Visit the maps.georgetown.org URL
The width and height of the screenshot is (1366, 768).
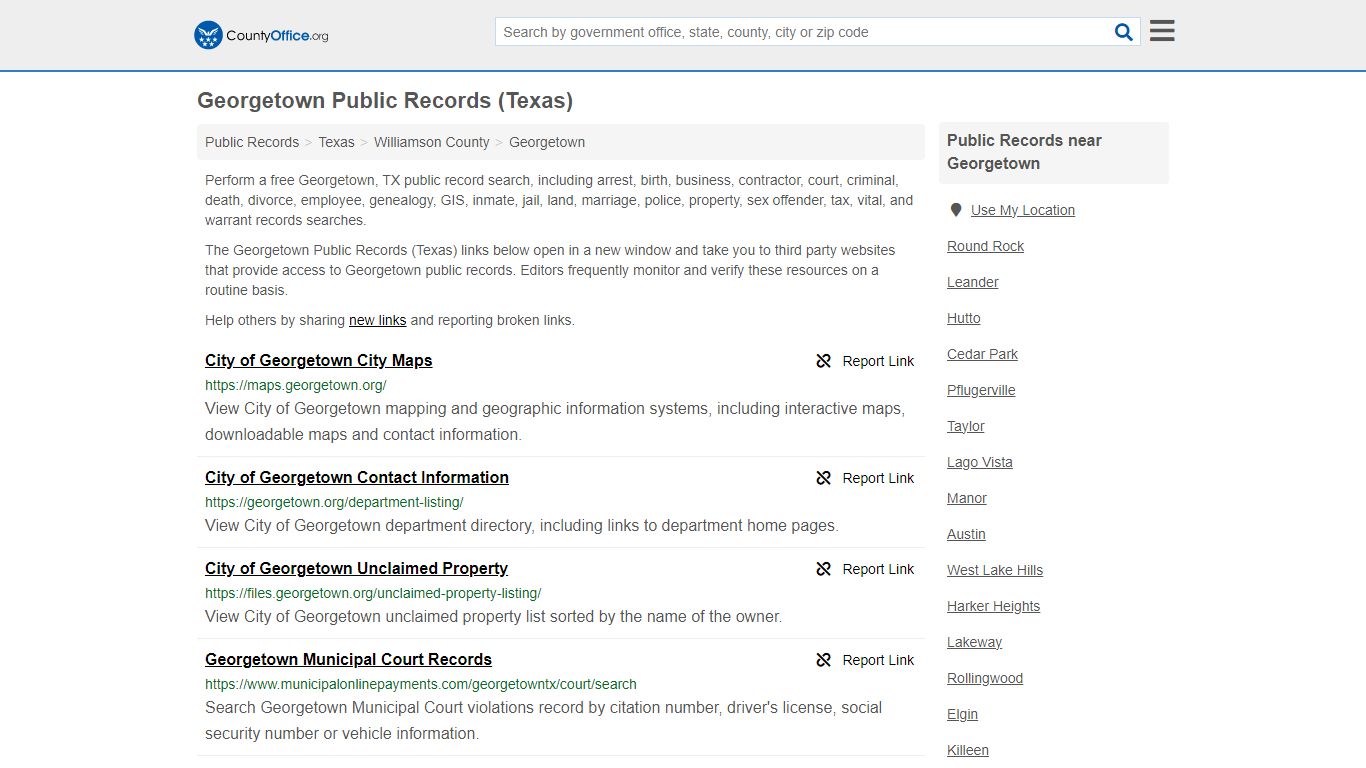click(296, 385)
